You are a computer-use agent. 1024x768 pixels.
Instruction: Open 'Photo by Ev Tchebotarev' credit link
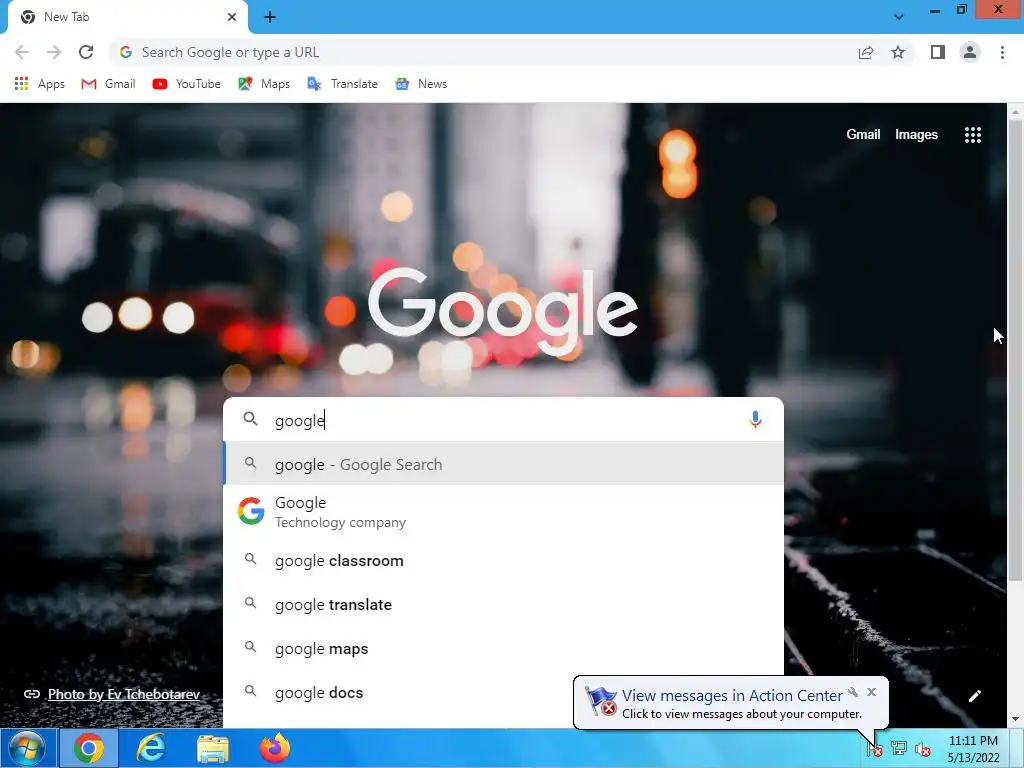[124, 694]
